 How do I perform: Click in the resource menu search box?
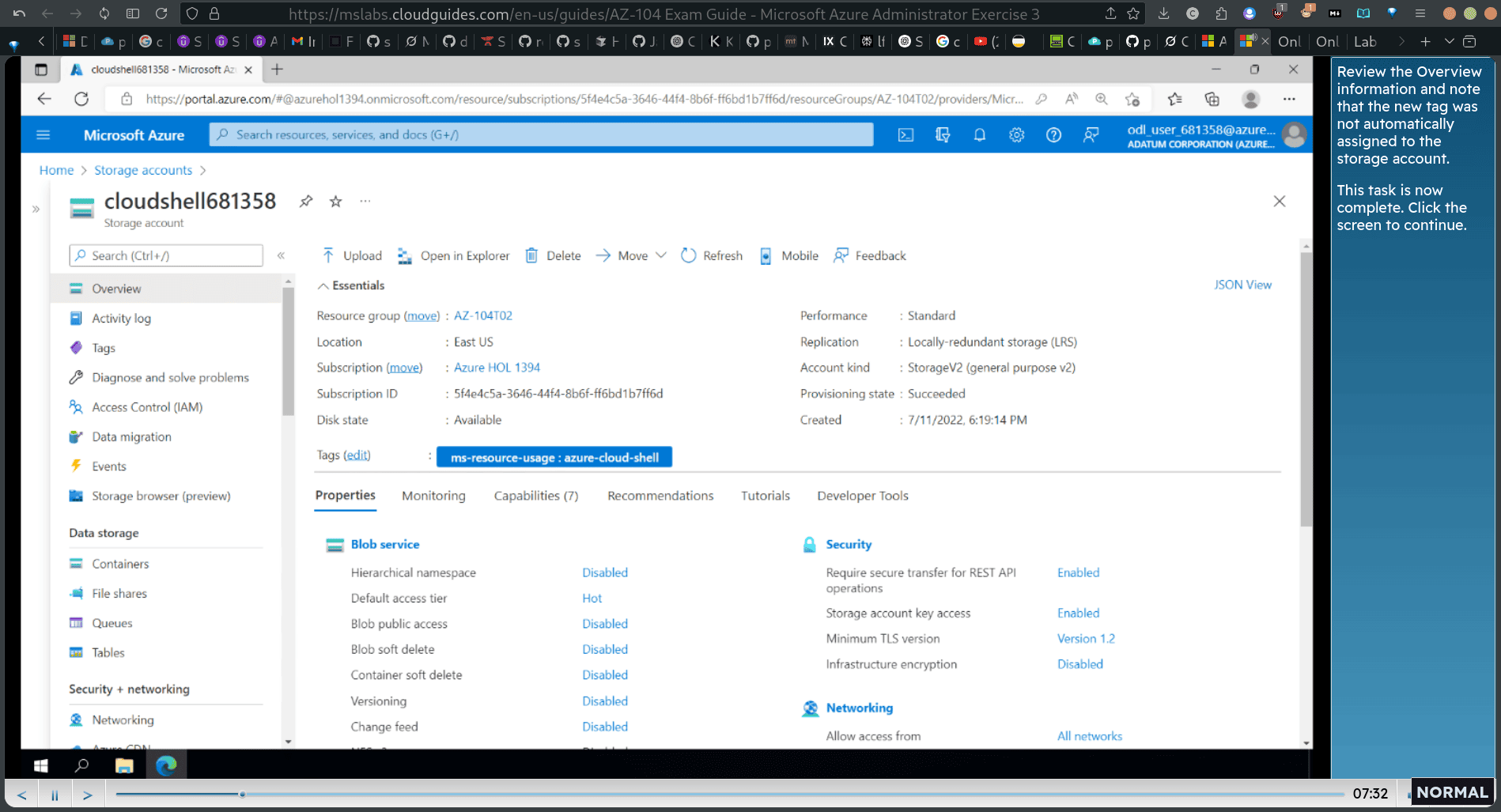(166, 255)
